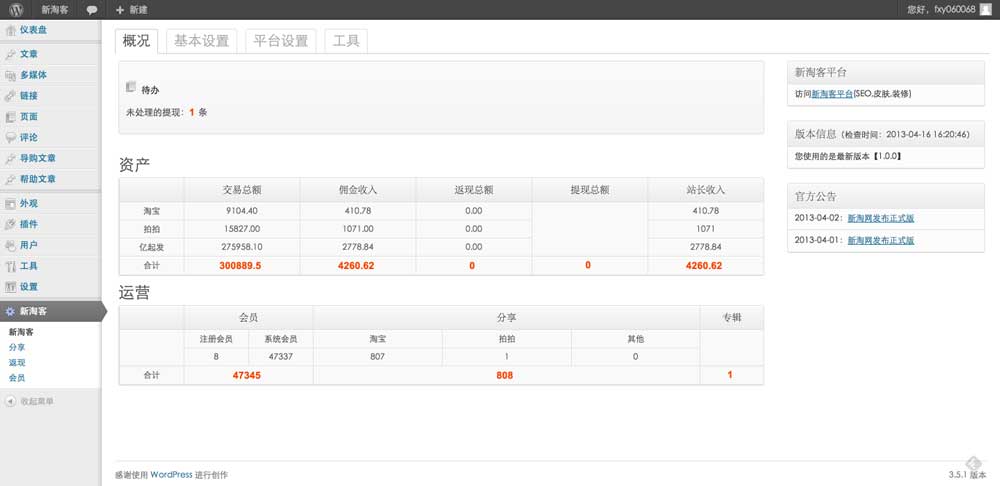Click the 工具 tools icon in sidebar
The image size is (1000, 486).
(x=10, y=266)
